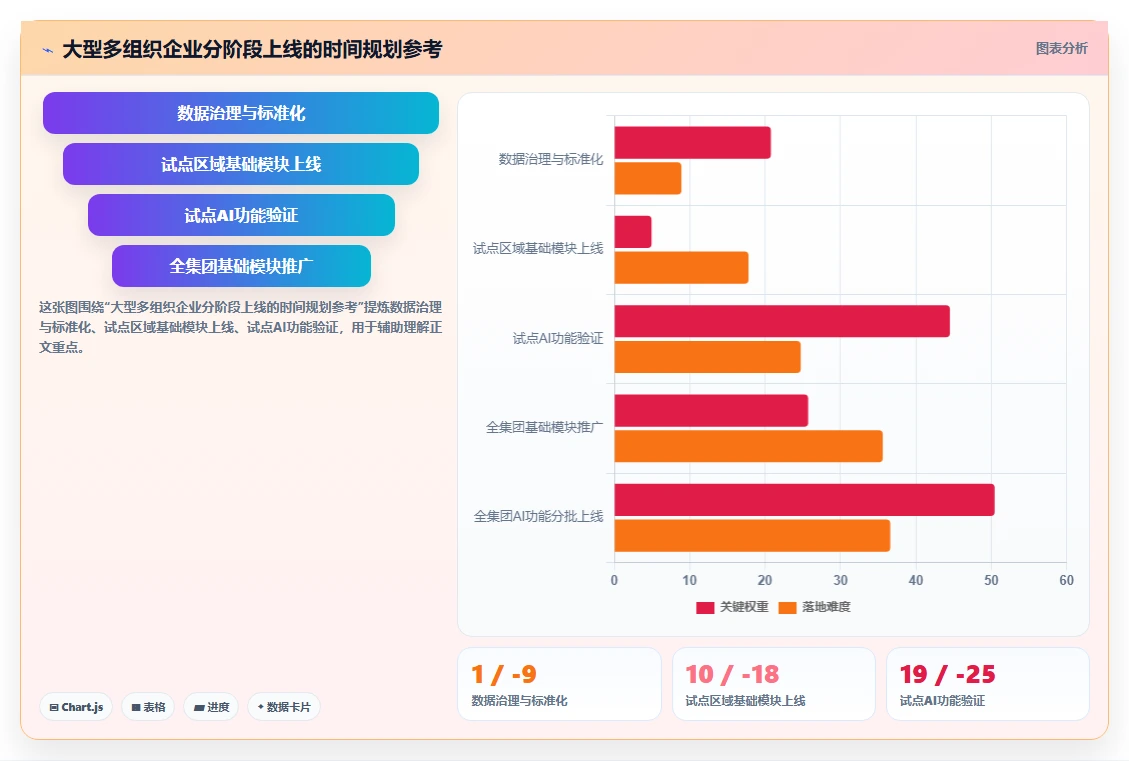Screen dimensions: 1129x761
Task: Click red bar for 试点AI功能验证
Action: pyautogui.click(x=782, y=321)
